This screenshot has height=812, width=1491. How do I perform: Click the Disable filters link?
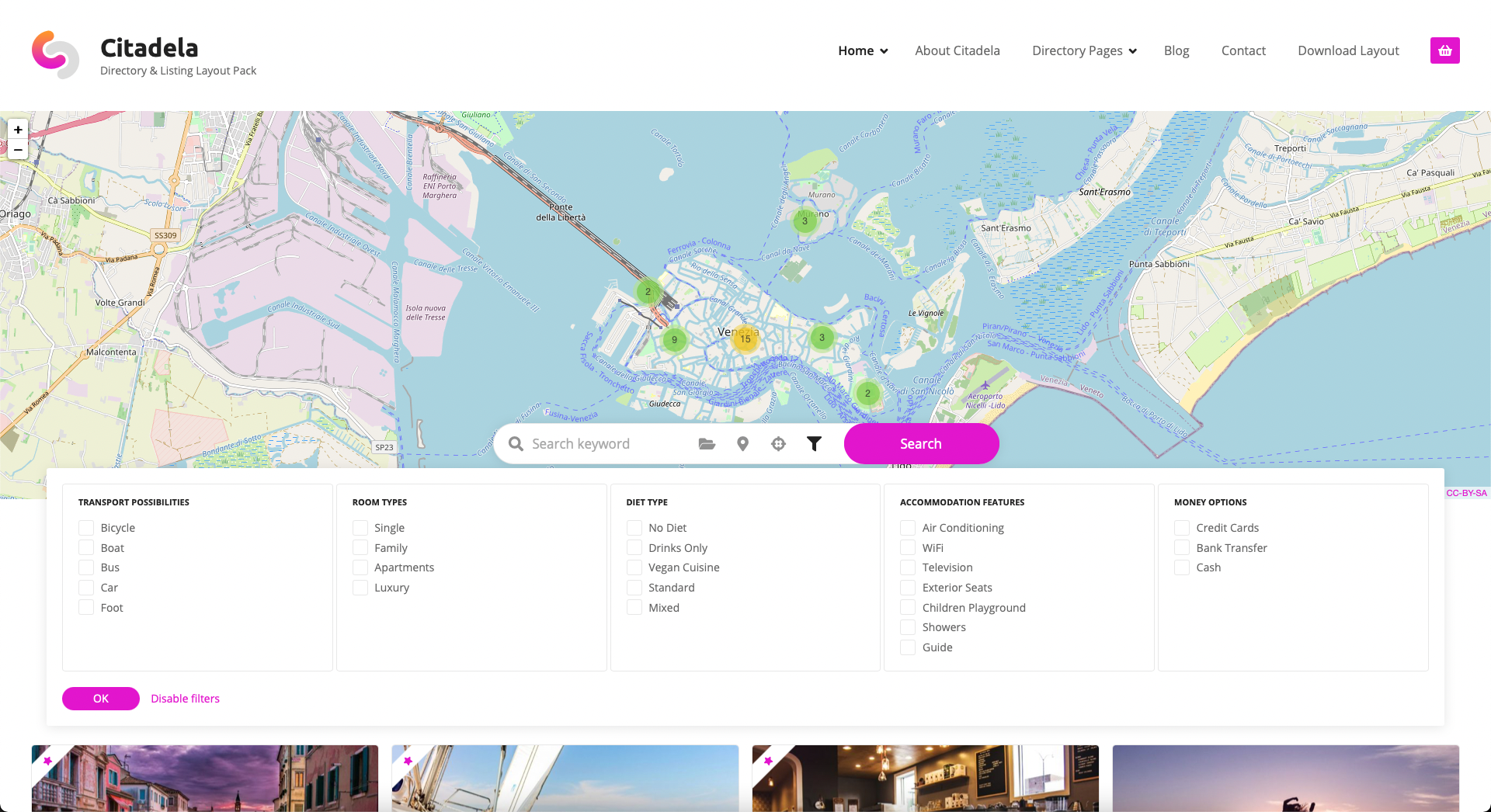pyautogui.click(x=185, y=699)
